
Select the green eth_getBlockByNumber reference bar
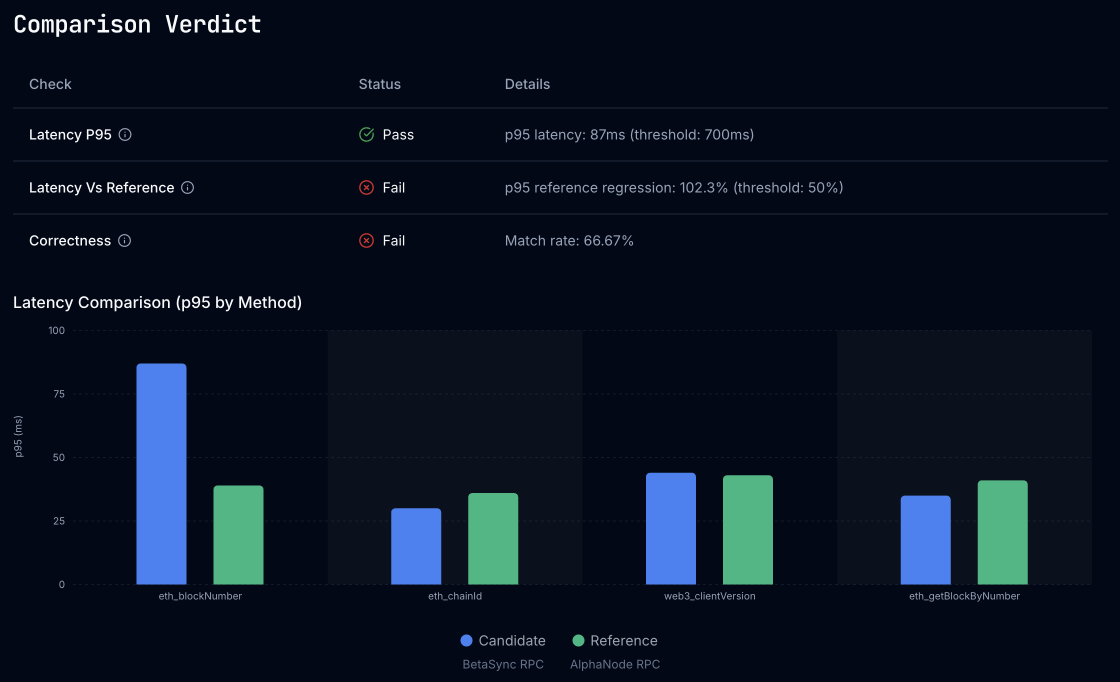tap(1003, 532)
